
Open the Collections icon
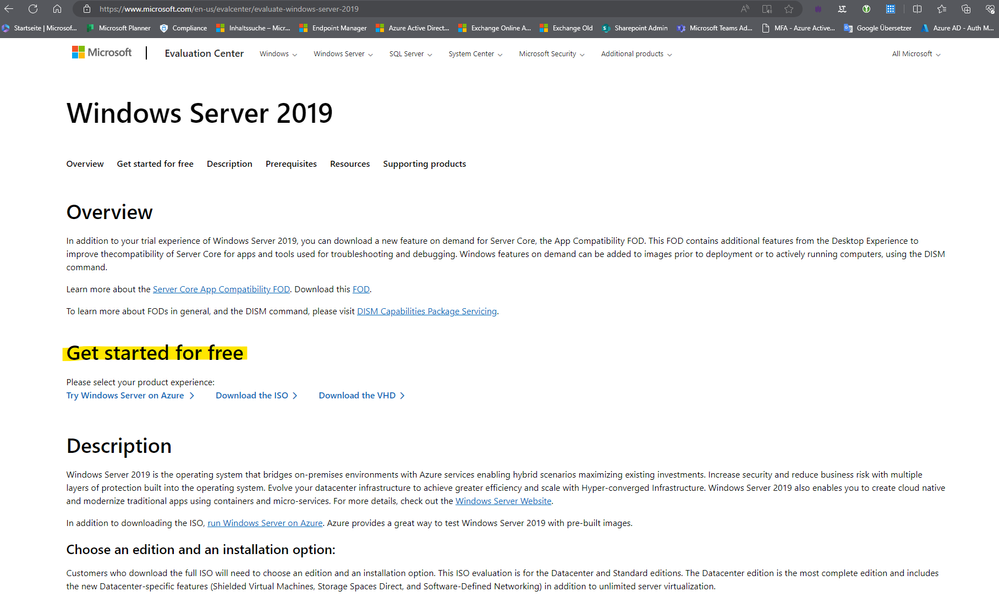966,9
